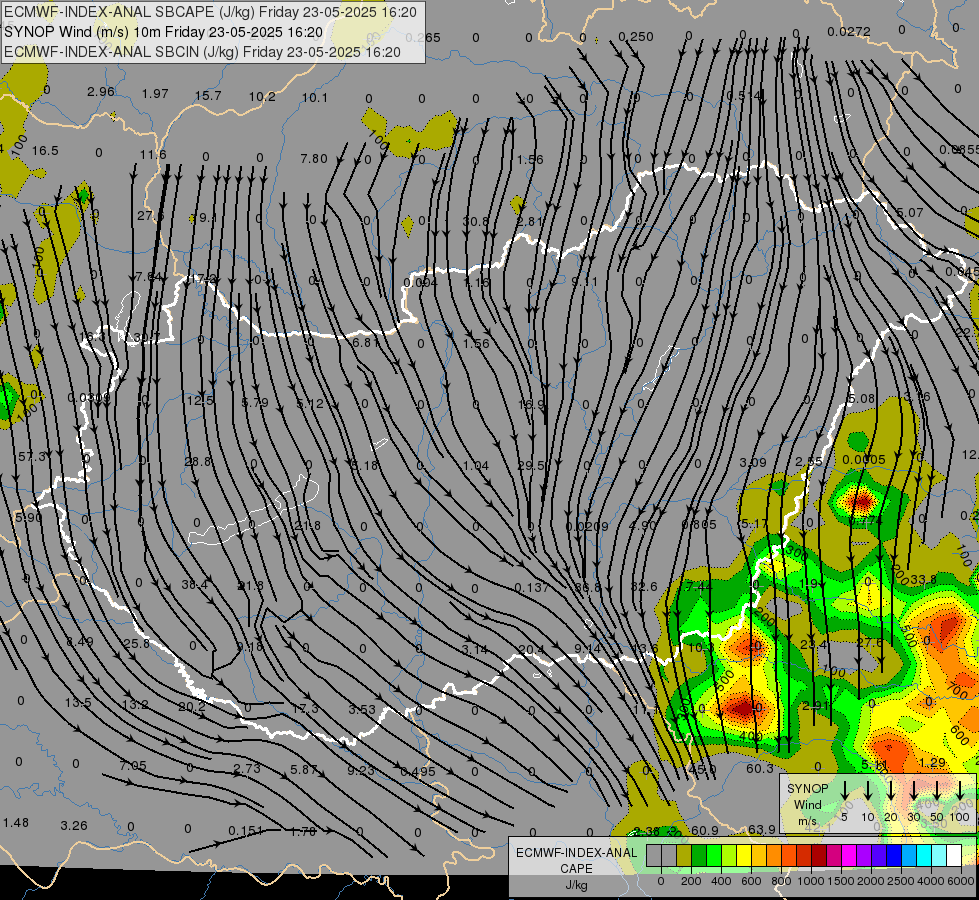The image size is (979, 900).
Task: Click the SBCIN title line
Action: (x=202, y=52)
